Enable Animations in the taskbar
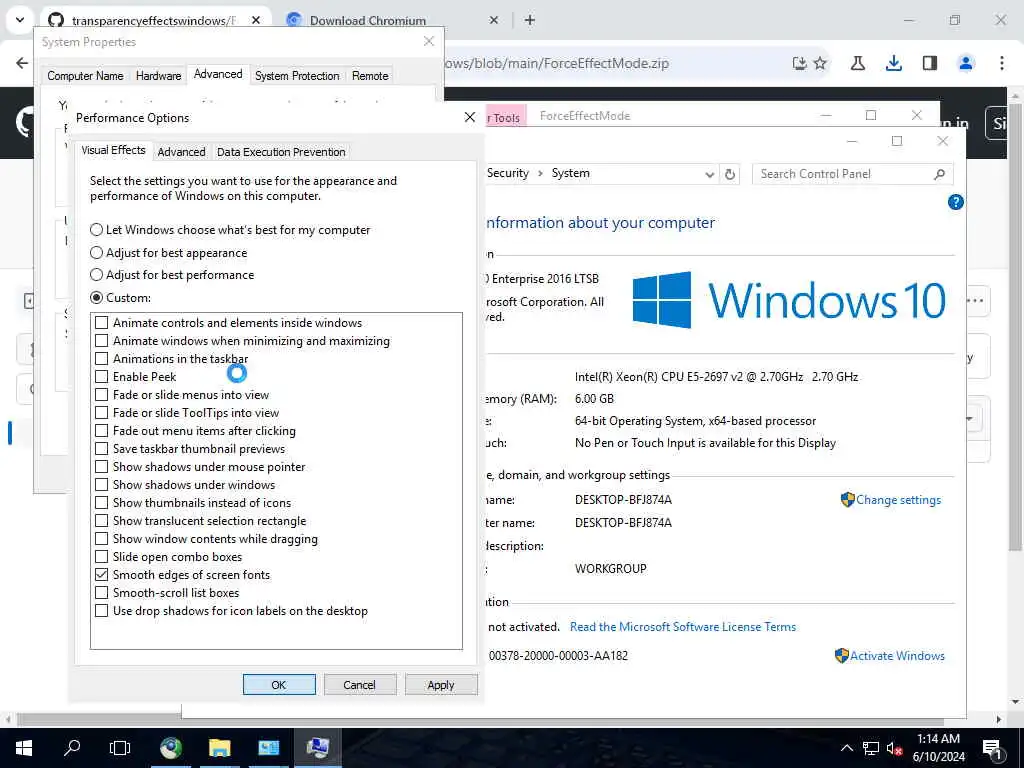1024x768 pixels. pyautogui.click(x=101, y=359)
